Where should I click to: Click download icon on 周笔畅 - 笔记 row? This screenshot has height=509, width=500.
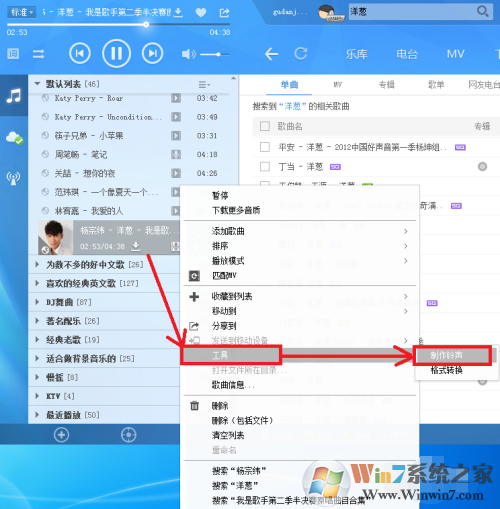[176, 154]
